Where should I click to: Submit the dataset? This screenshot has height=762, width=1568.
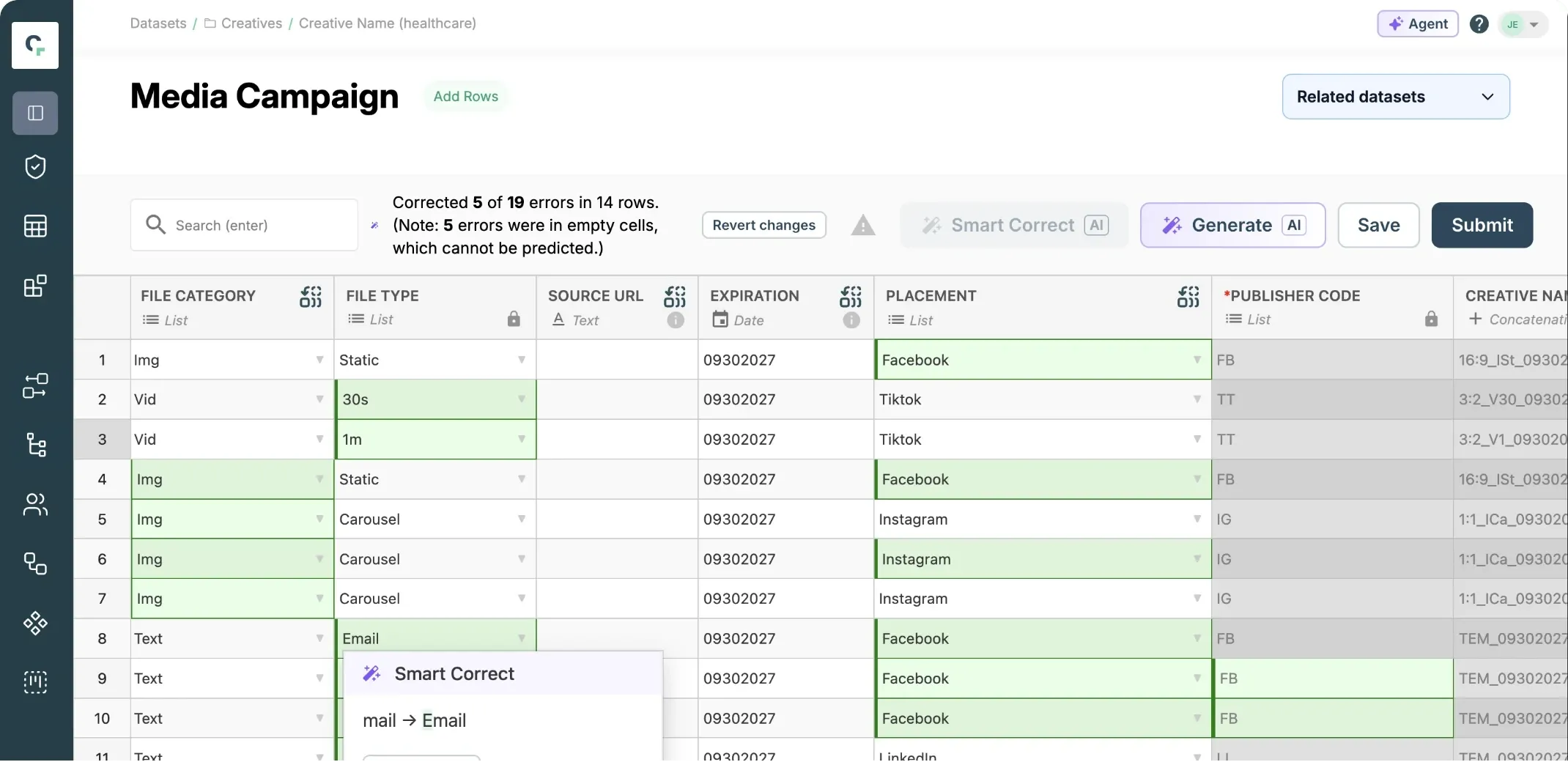pyautogui.click(x=1482, y=225)
